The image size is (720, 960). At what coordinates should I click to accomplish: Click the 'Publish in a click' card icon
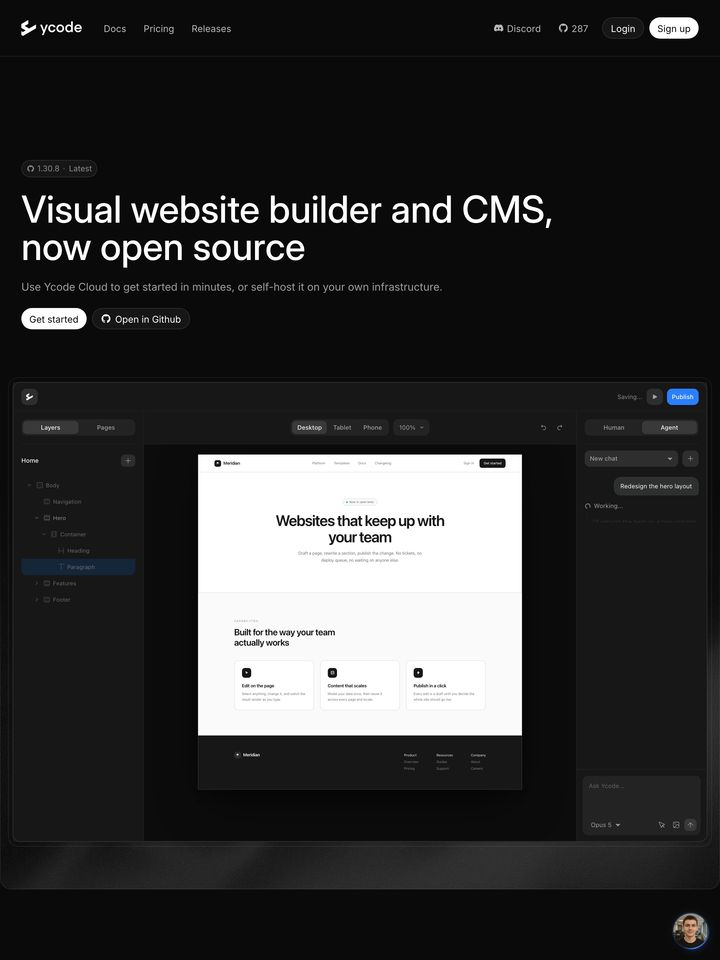click(418, 673)
